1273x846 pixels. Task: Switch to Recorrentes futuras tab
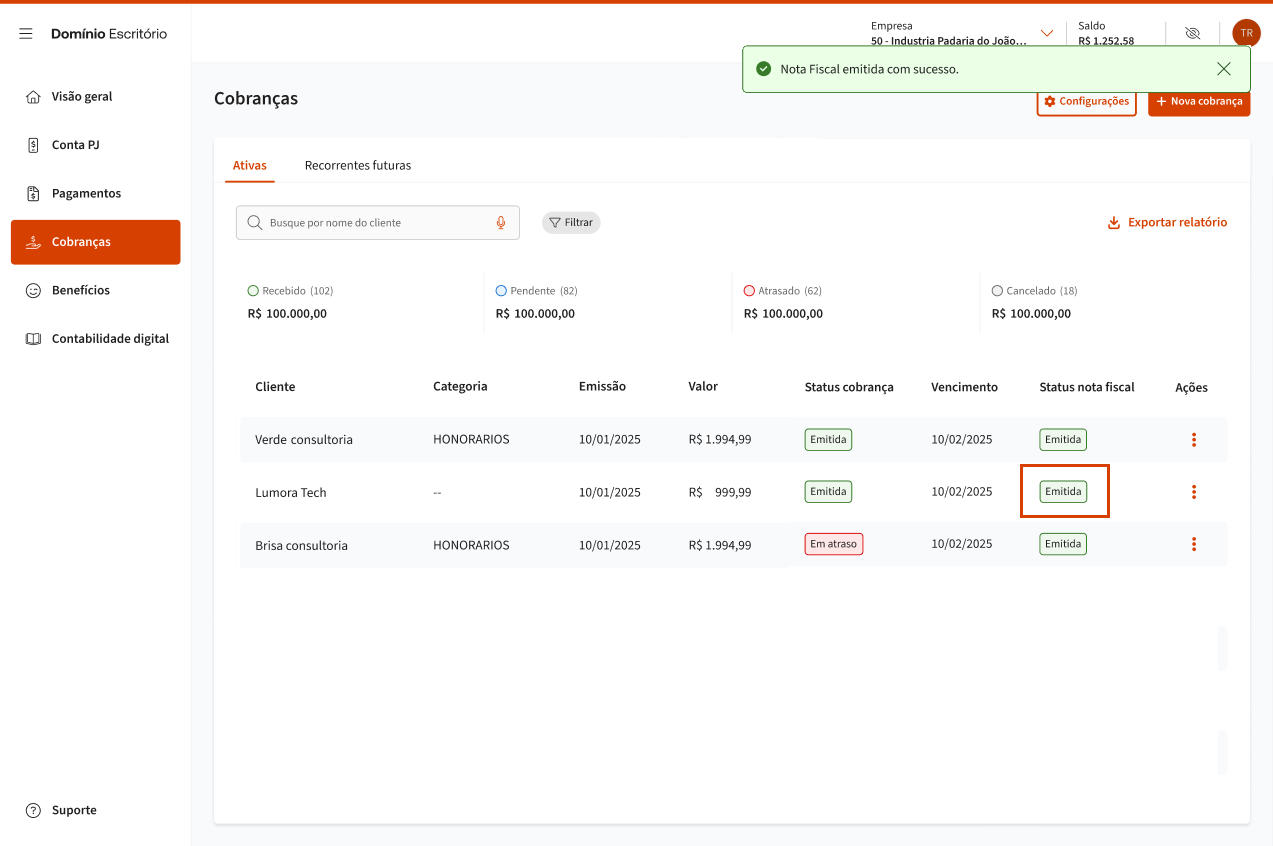(x=357, y=166)
